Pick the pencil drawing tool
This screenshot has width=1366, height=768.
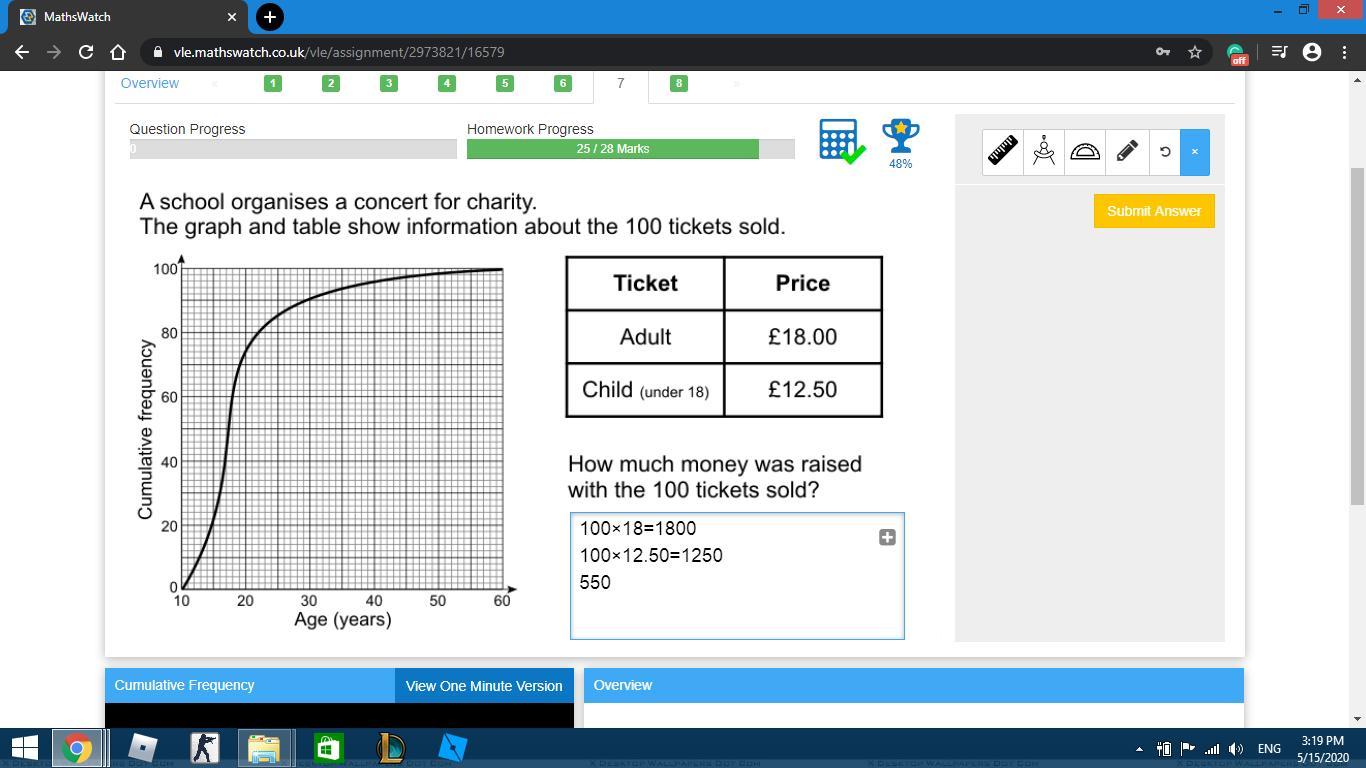1126,151
